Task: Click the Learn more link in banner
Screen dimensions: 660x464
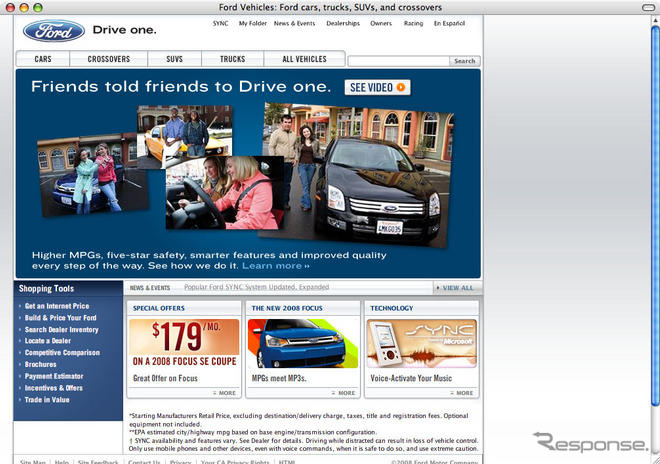Action: coord(276,266)
